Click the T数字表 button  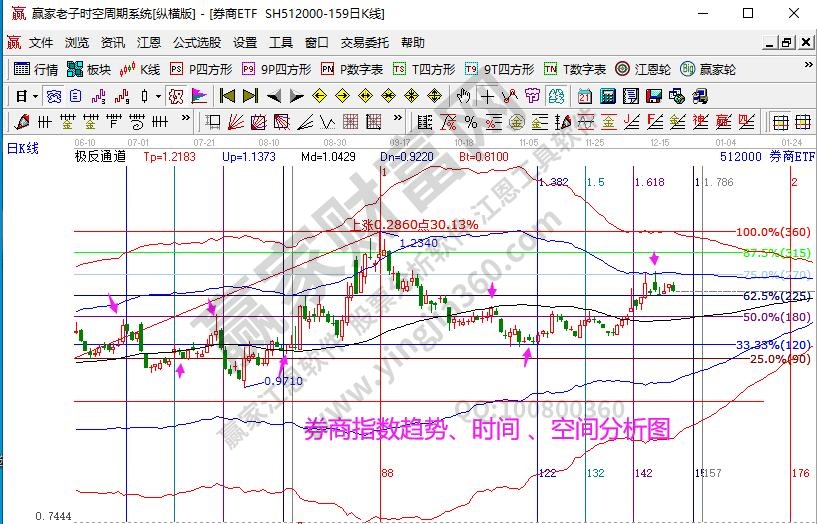point(575,70)
